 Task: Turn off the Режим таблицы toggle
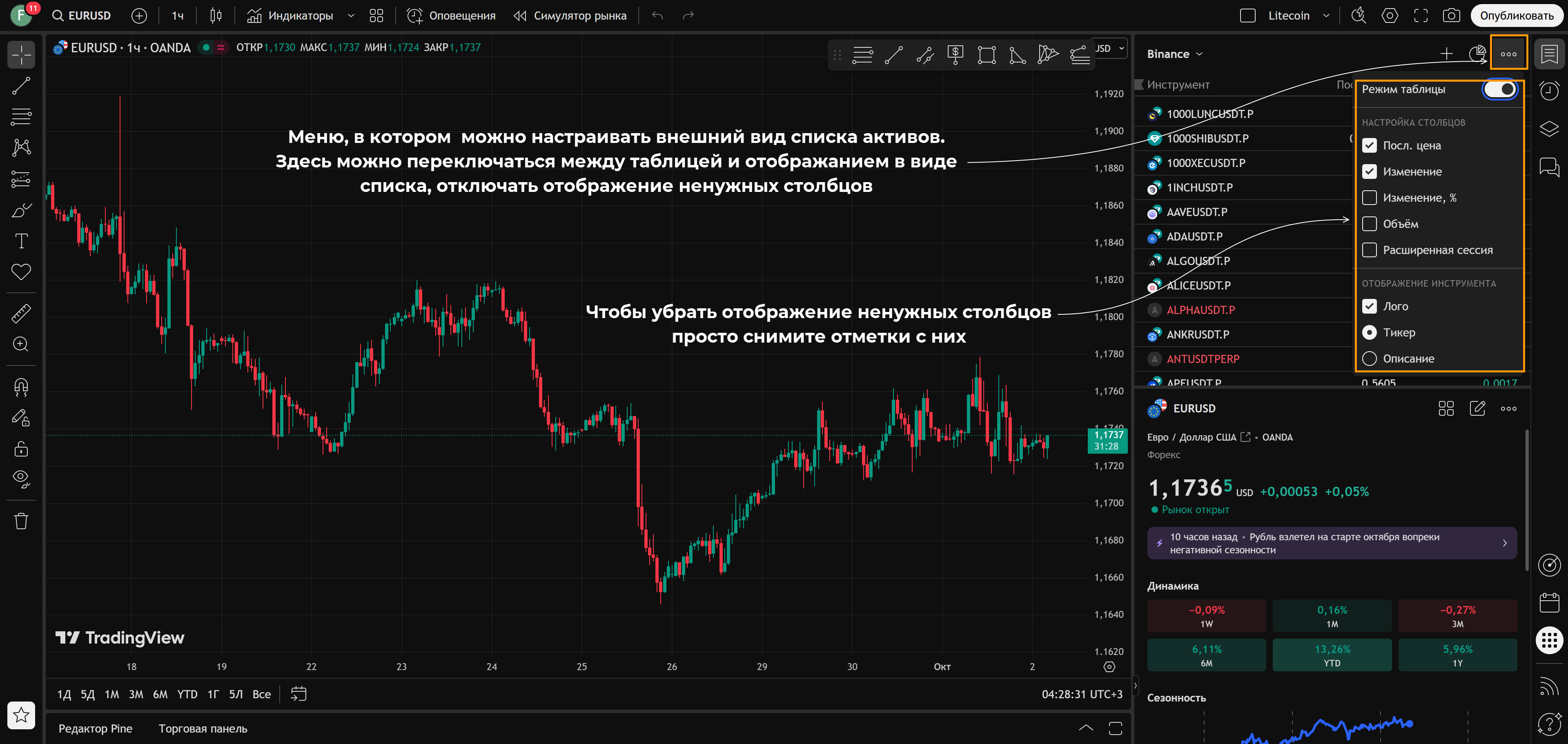click(1500, 89)
